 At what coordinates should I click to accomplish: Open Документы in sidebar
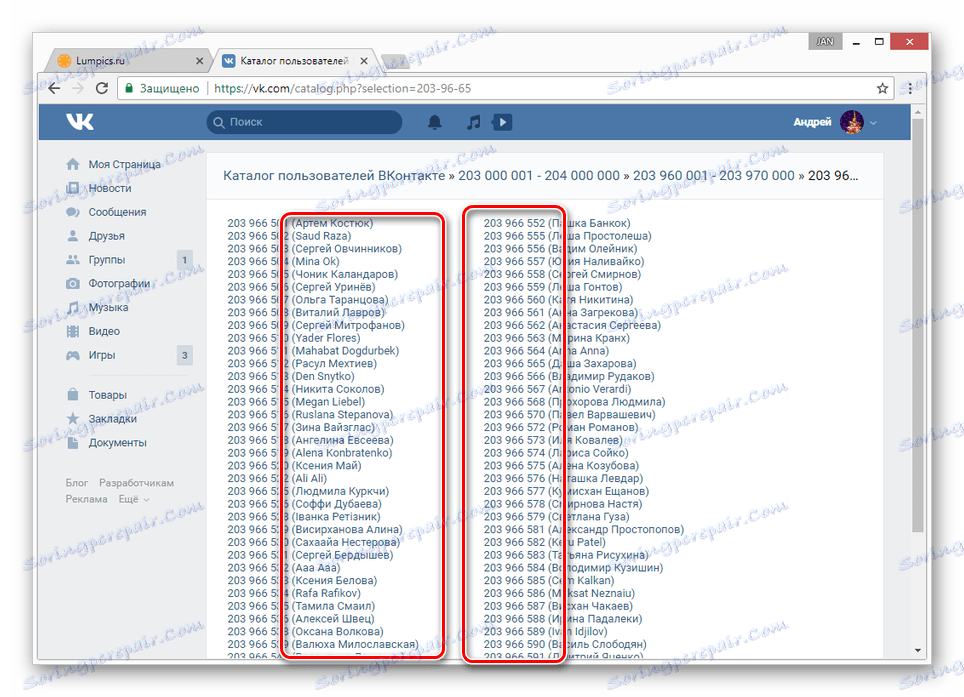(x=117, y=443)
